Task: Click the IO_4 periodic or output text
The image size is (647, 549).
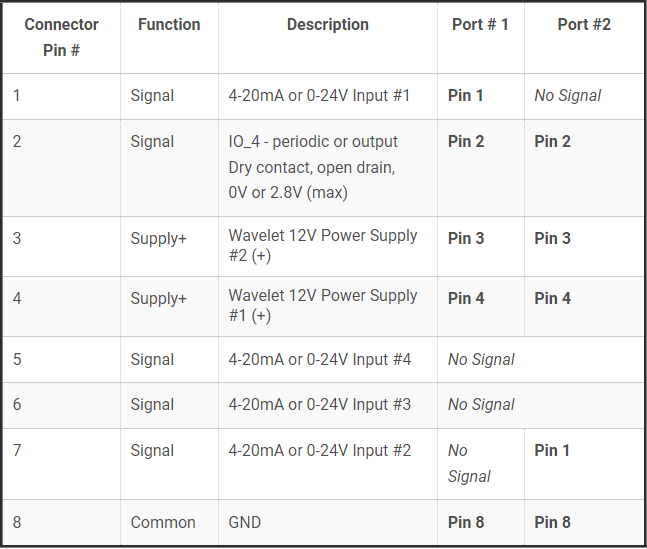Action: coord(313,142)
